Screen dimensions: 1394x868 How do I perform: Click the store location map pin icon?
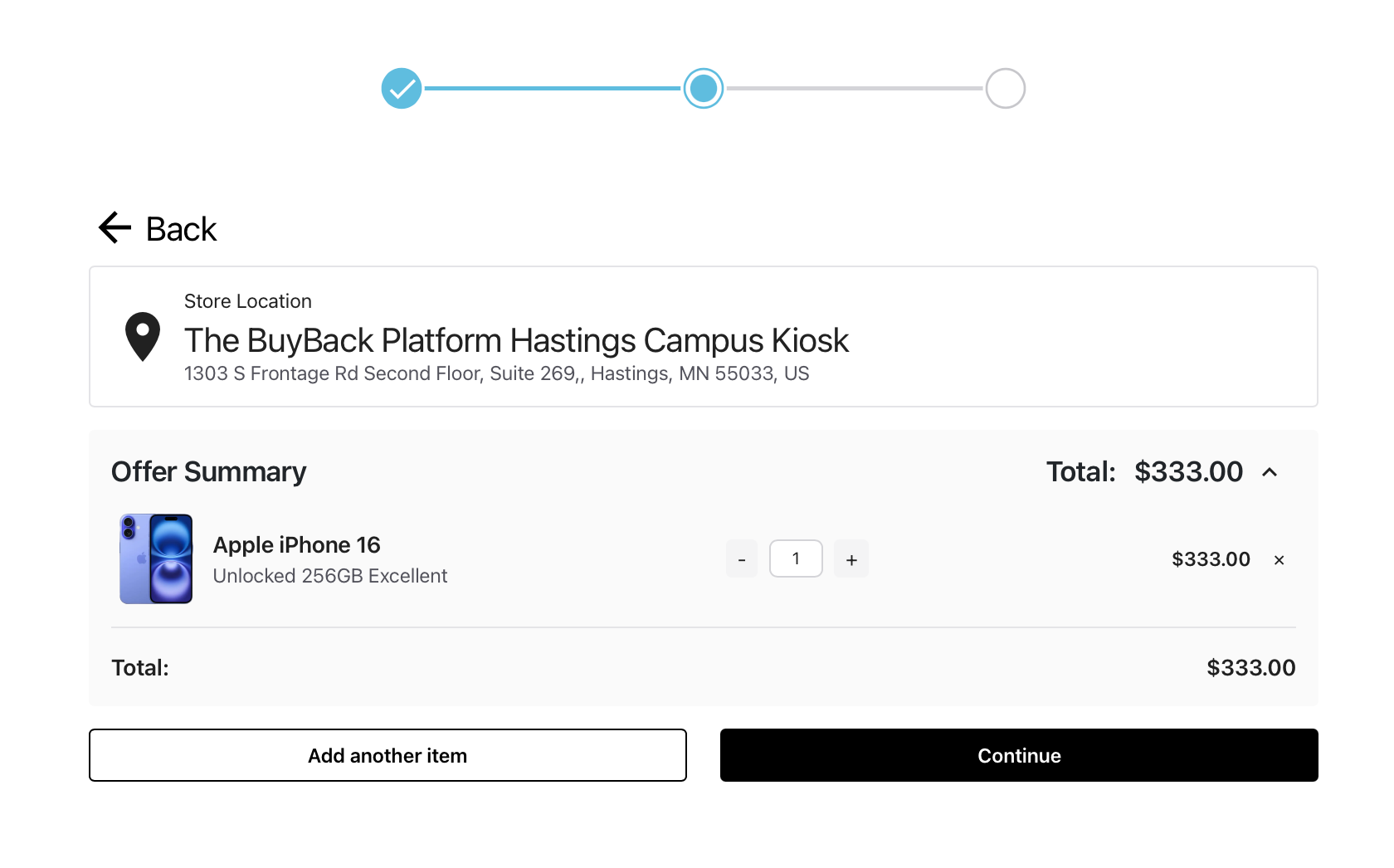143,336
